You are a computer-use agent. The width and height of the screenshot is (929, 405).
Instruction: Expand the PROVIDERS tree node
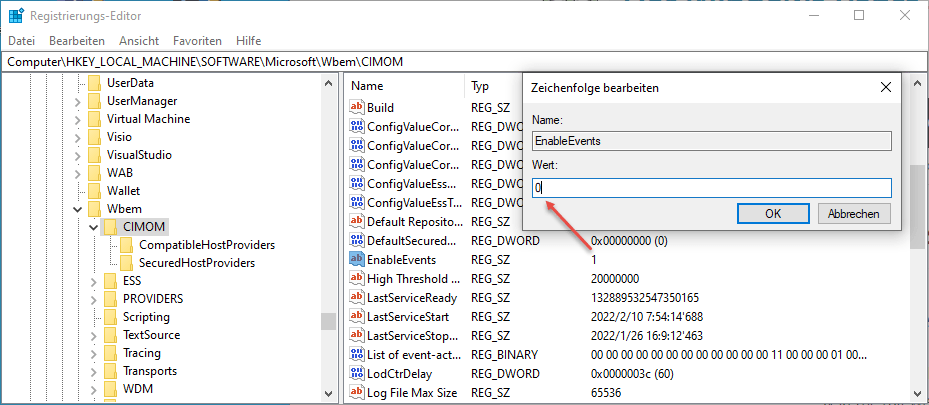93,299
